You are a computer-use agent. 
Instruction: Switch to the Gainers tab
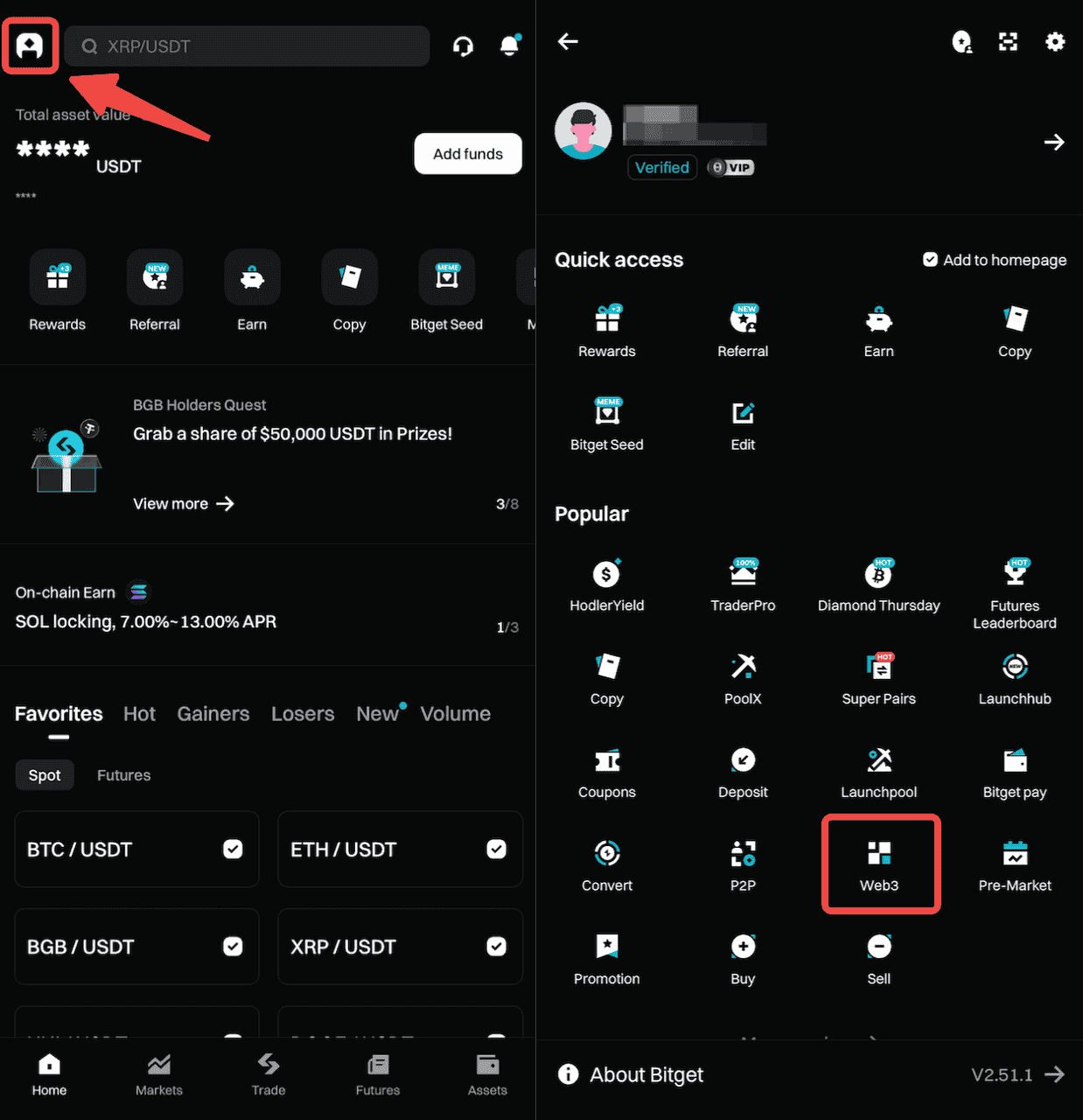[213, 714]
